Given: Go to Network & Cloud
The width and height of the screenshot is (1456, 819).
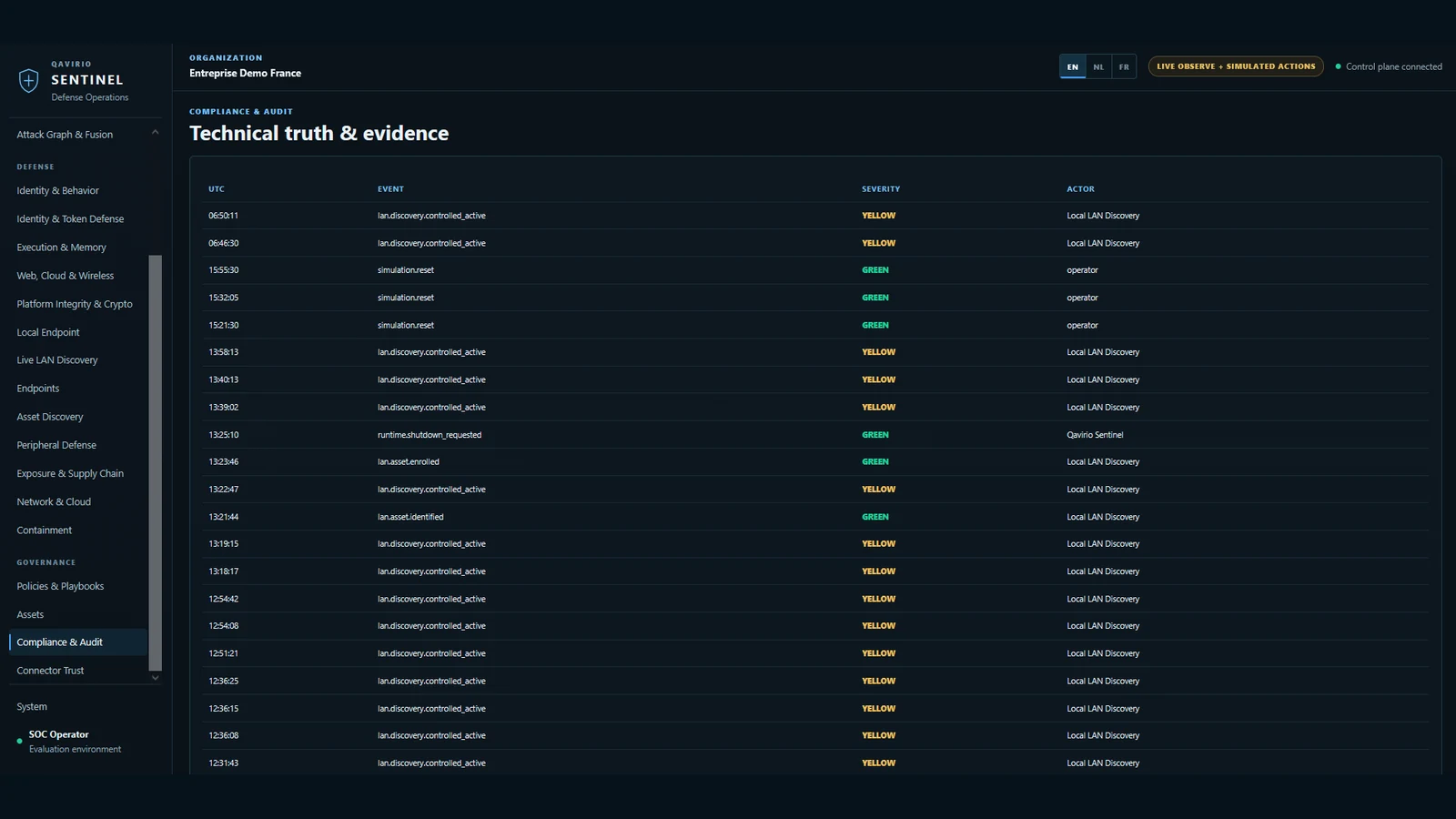Looking at the screenshot, I should click(x=54, y=502).
